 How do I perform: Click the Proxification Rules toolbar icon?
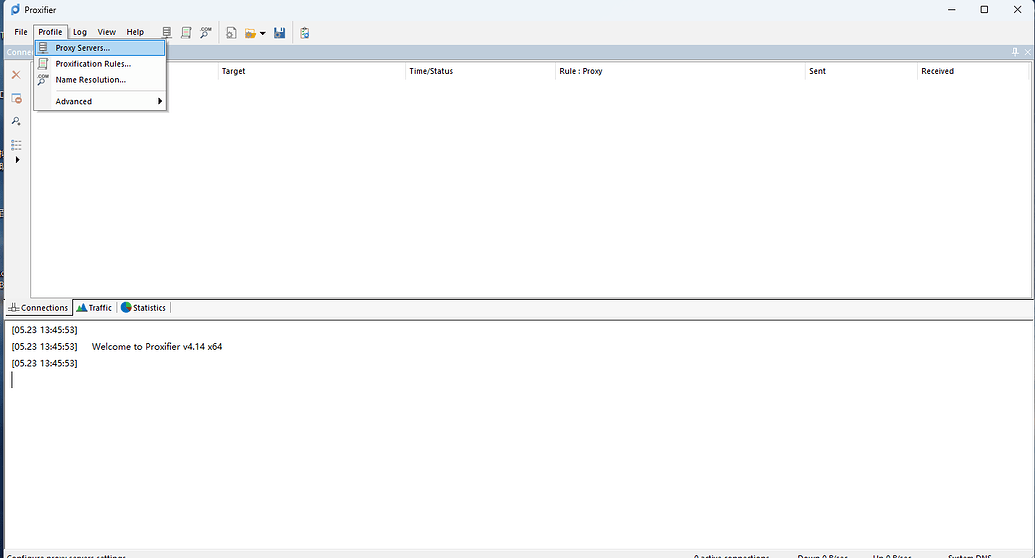pyautogui.click(x=186, y=32)
